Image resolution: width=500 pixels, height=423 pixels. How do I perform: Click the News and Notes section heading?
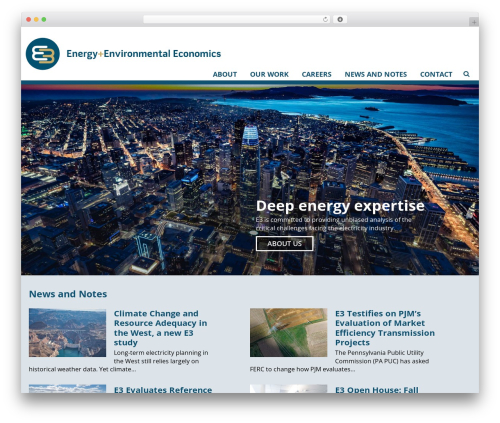pos(68,294)
